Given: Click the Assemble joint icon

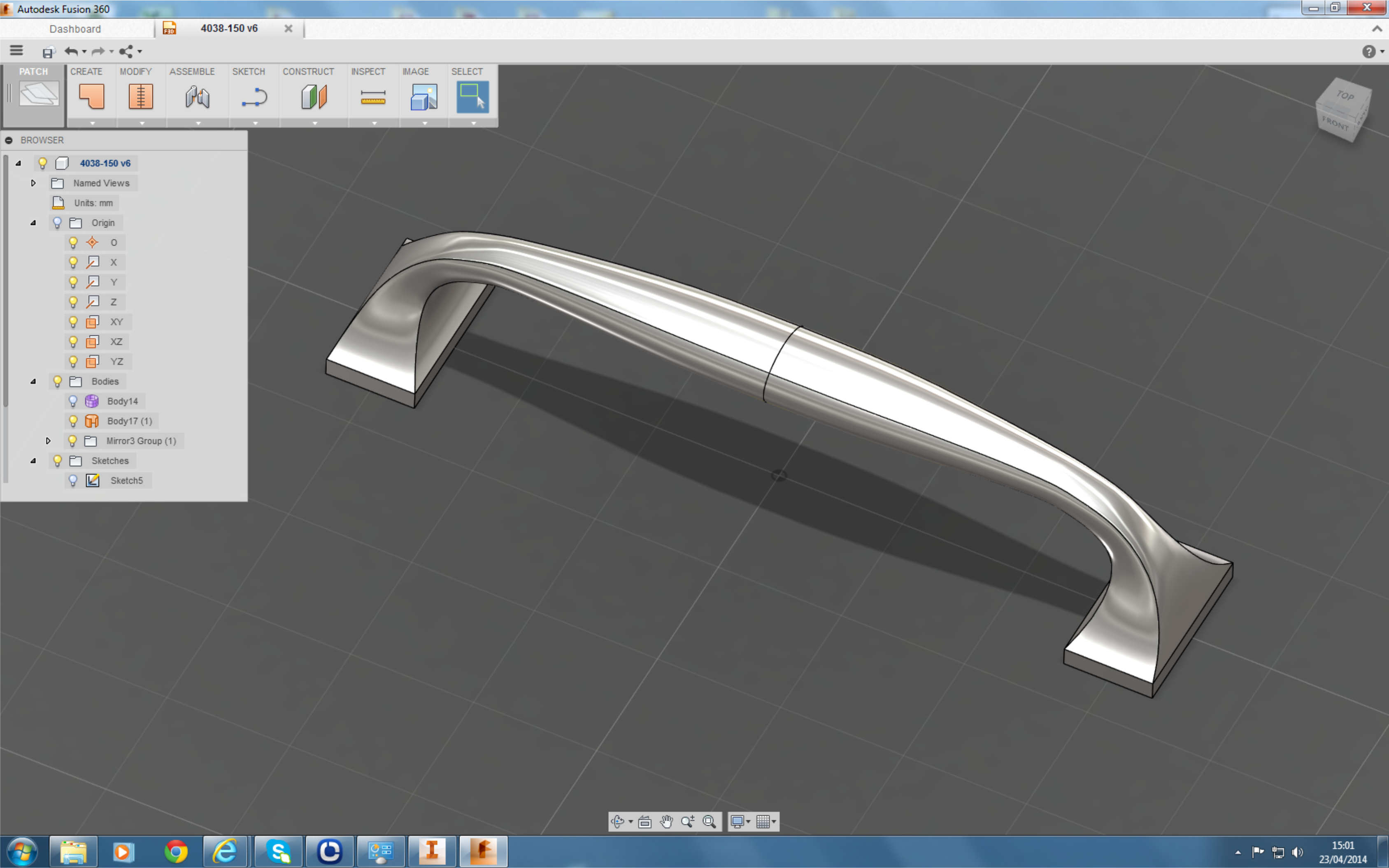Looking at the screenshot, I should [198, 96].
